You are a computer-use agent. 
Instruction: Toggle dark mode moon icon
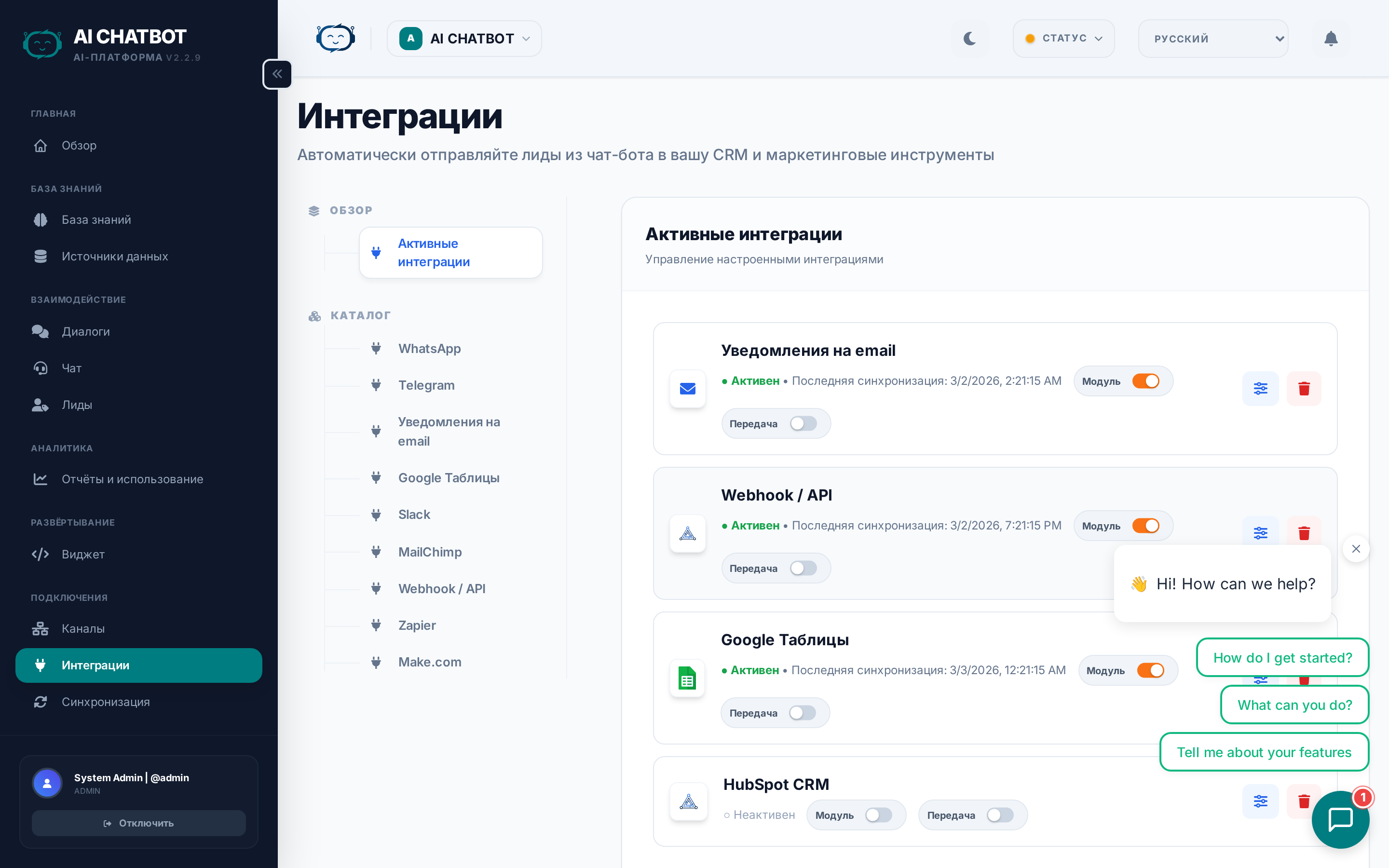pyautogui.click(x=969, y=39)
